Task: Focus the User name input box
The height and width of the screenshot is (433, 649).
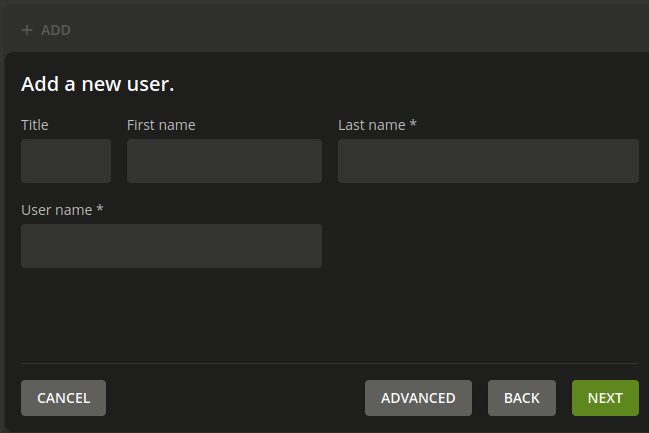Action: pos(171,246)
